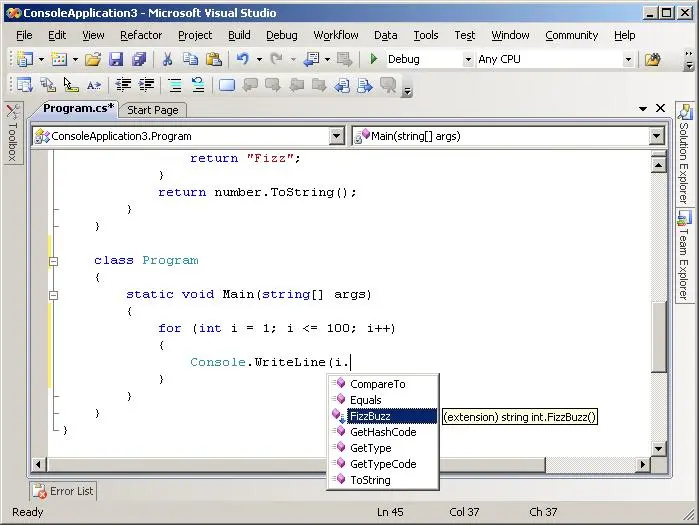This screenshot has width=699, height=525.
Task: Open the File menu
Action: pos(24,35)
